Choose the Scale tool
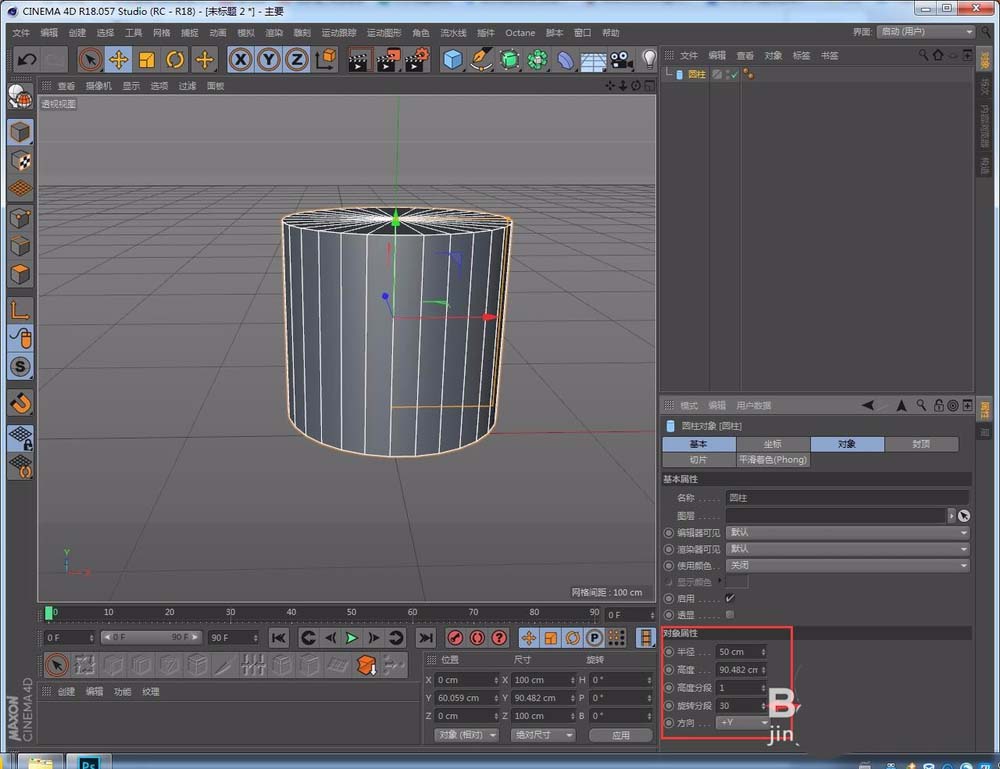 coord(147,60)
